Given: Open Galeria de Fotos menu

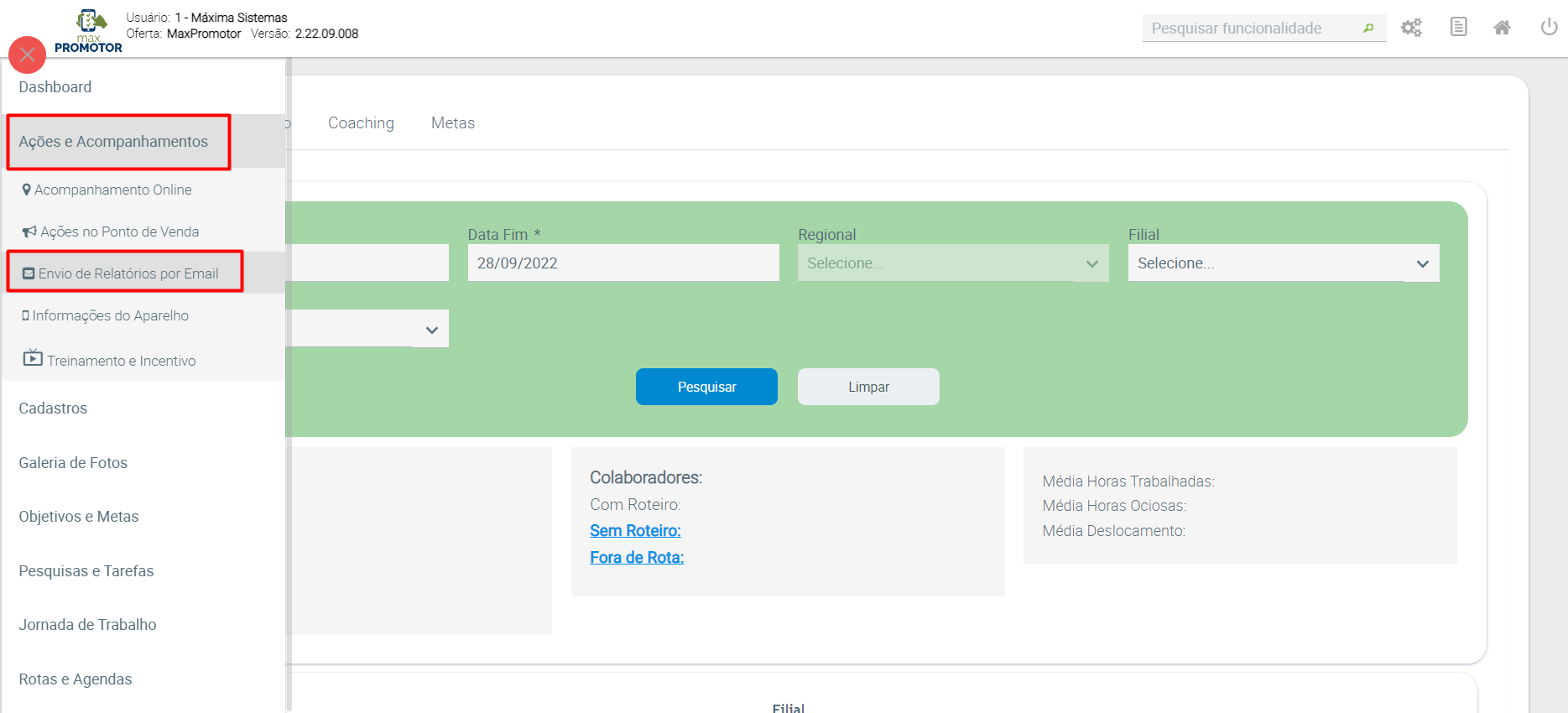Looking at the screenshot, I should [73, 463].
